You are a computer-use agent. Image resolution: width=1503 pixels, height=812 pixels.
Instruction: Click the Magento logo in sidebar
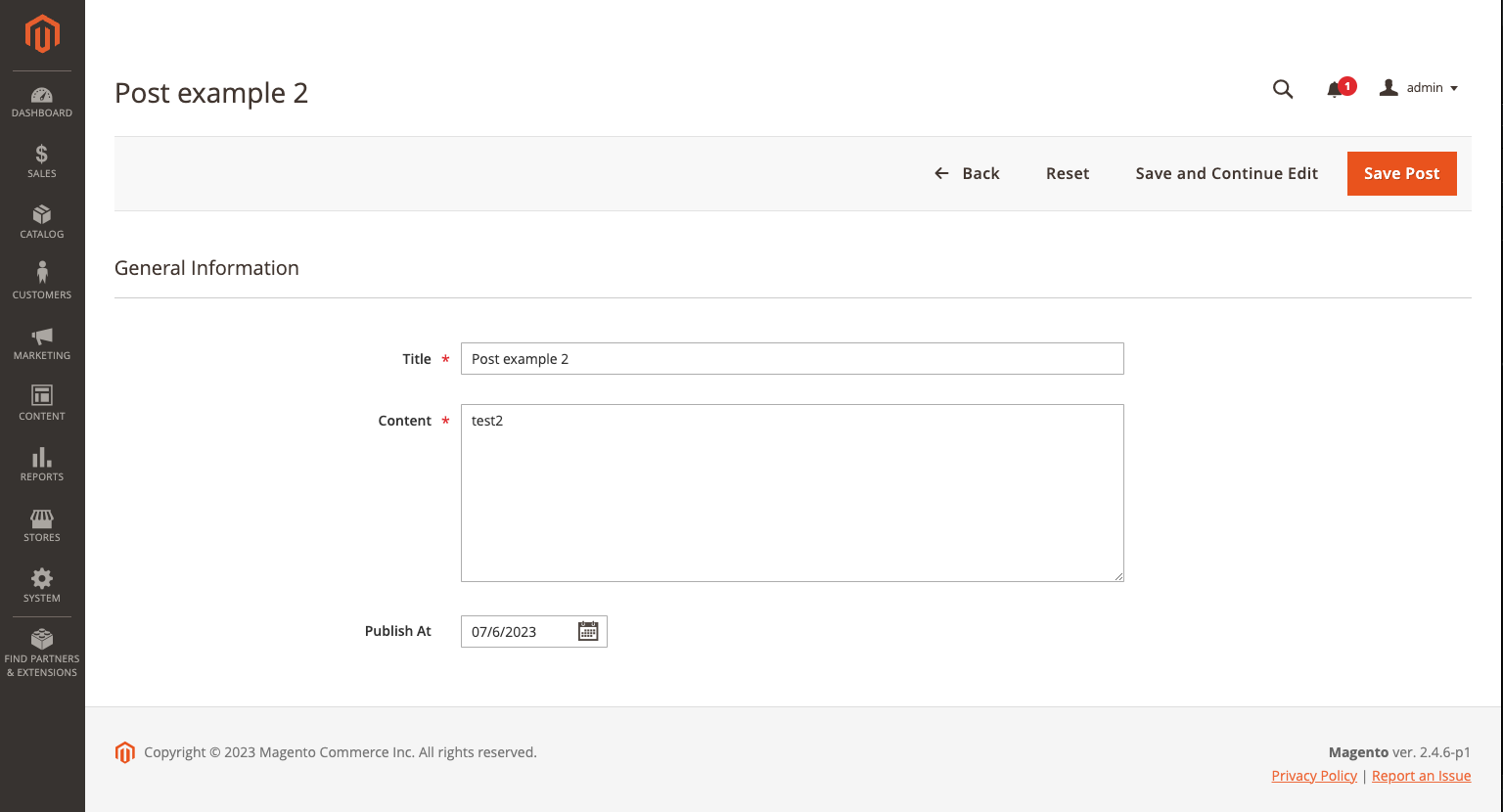[x=42, y=34]
